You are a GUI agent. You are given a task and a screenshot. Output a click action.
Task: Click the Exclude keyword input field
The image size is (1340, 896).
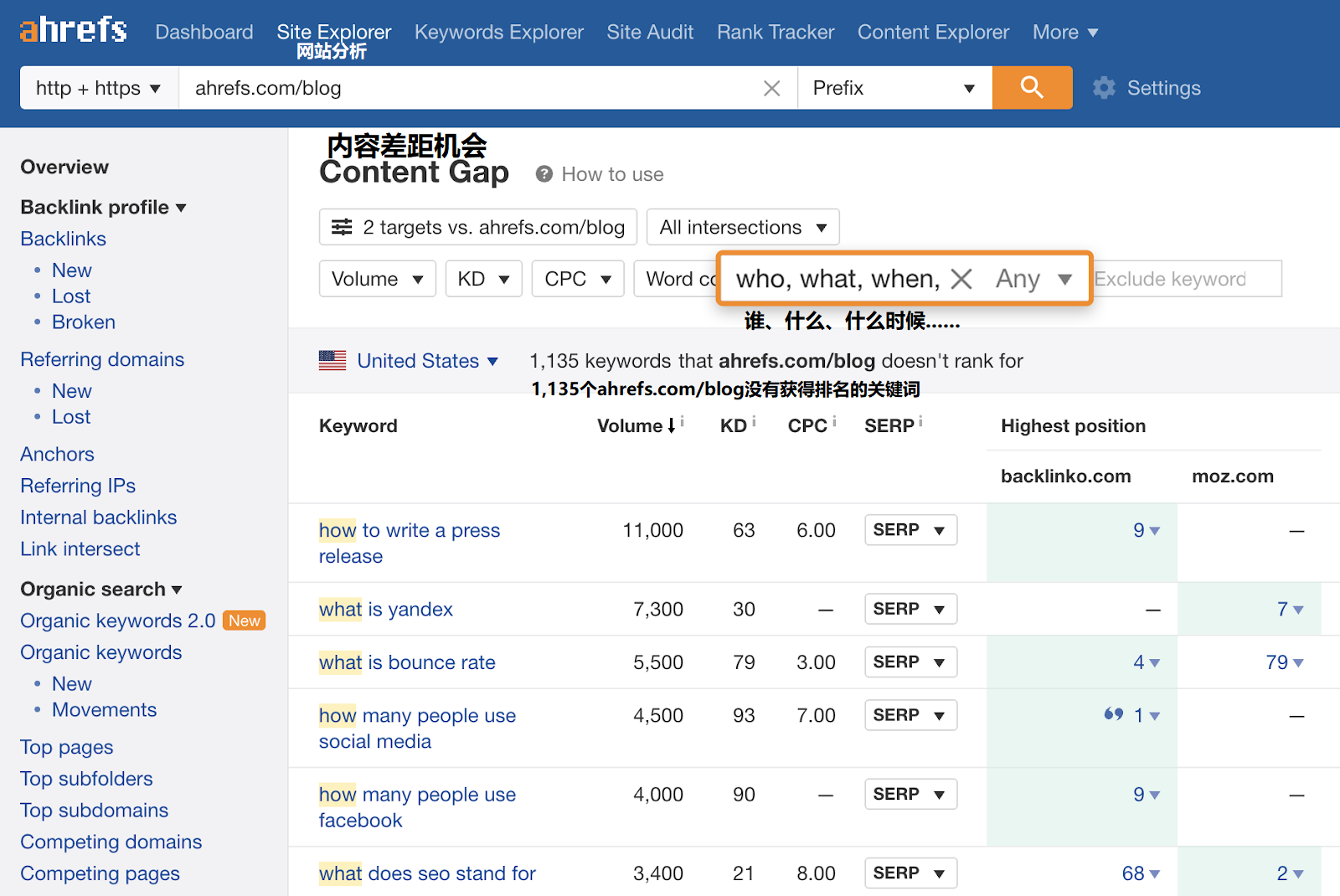[1186, 279]
